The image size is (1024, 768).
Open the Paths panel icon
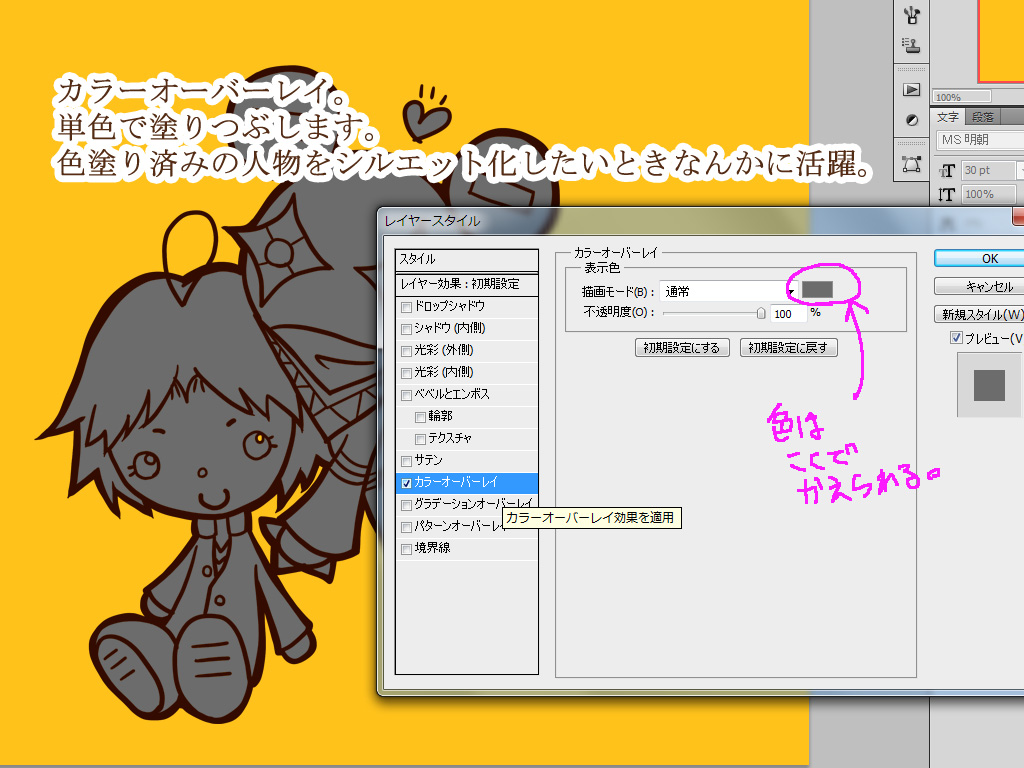tap(911, 162)
